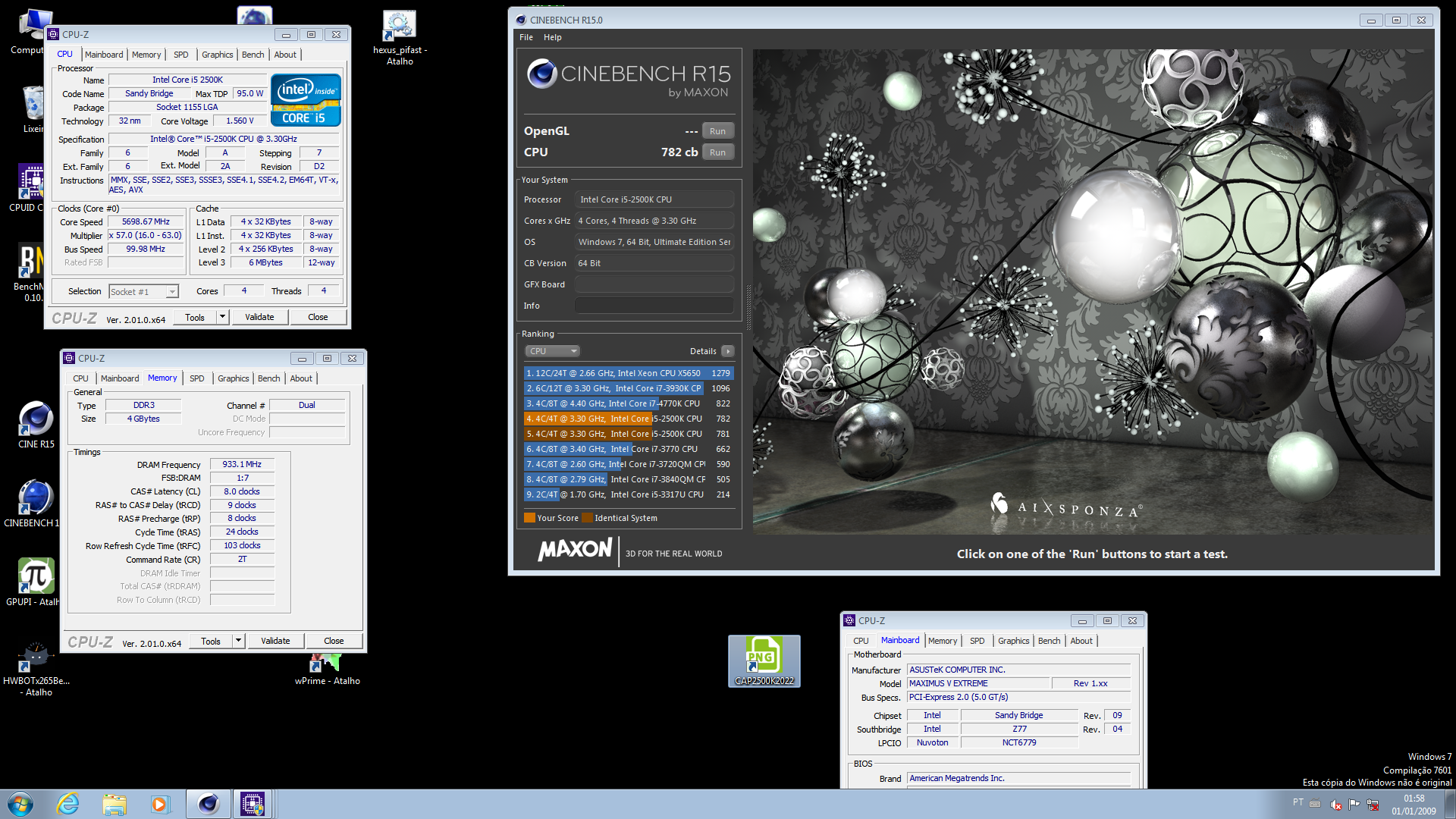The height and width of the screenshot is (819, 1456).
Task: Click Close button in CPU-Z Memory window
Action: point(334,641)
